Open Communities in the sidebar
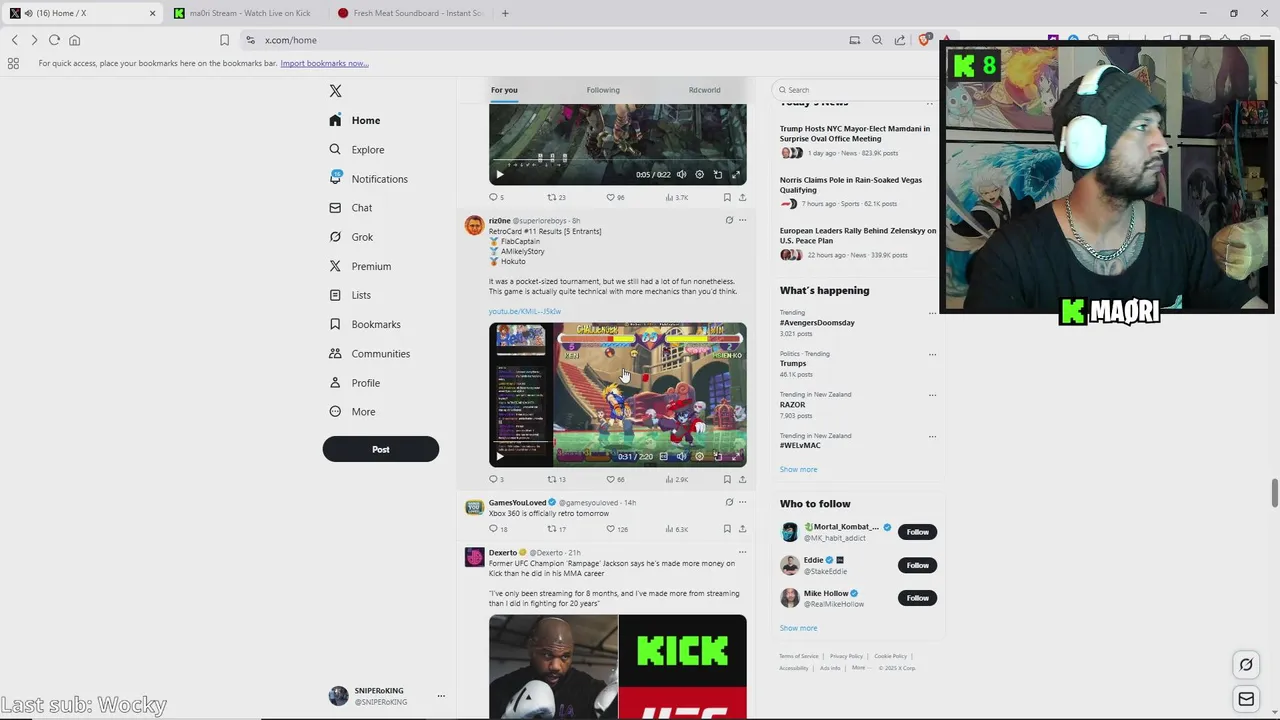 tap(369, 354)
